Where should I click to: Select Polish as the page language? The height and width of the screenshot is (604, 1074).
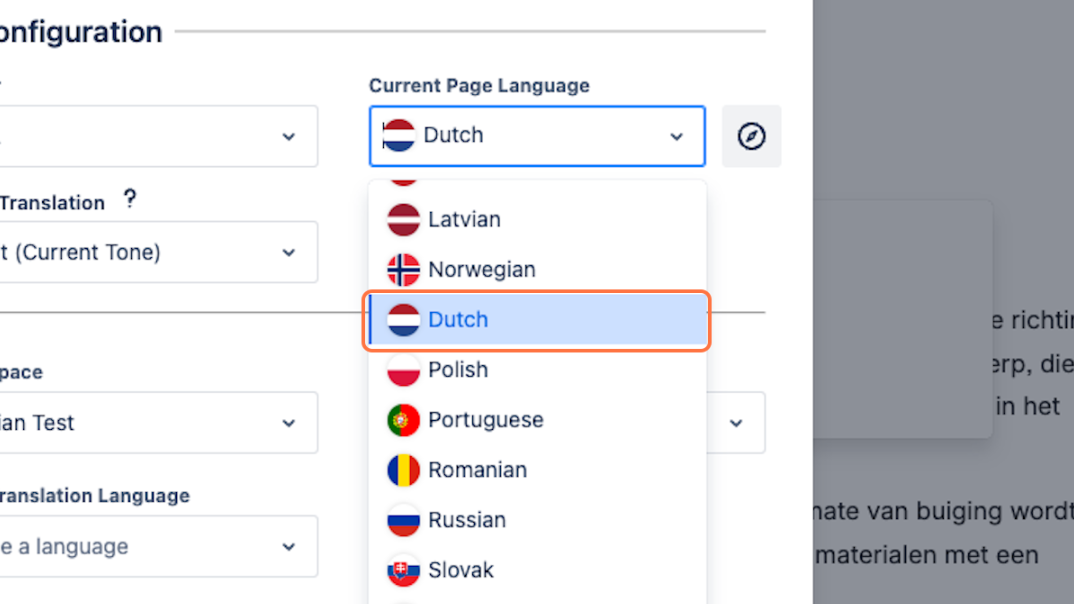tap(458, 370)
